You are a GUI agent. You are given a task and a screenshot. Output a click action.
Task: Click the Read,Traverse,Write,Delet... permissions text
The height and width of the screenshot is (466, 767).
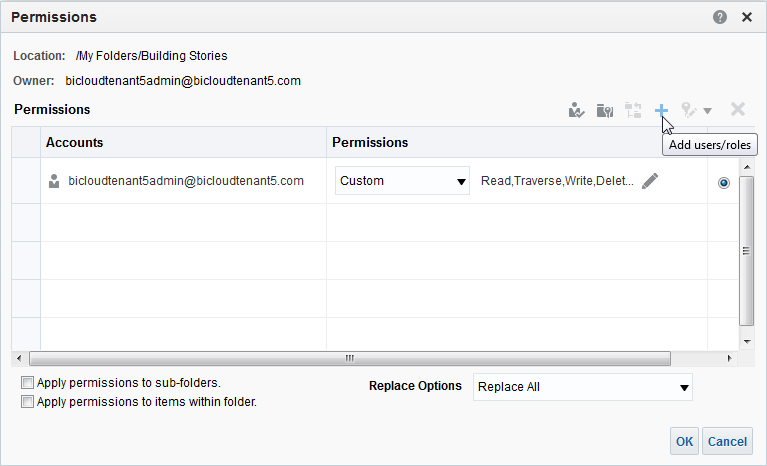click(x=557, y=181)
